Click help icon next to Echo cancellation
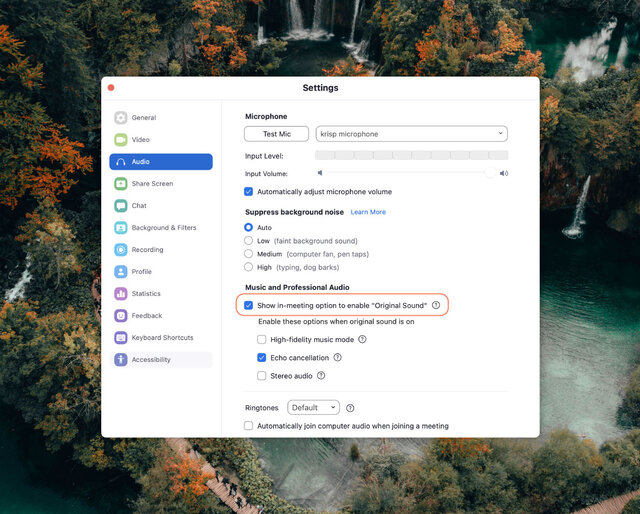Viewport: 640px width, 514px height. [x=337, y=357]
